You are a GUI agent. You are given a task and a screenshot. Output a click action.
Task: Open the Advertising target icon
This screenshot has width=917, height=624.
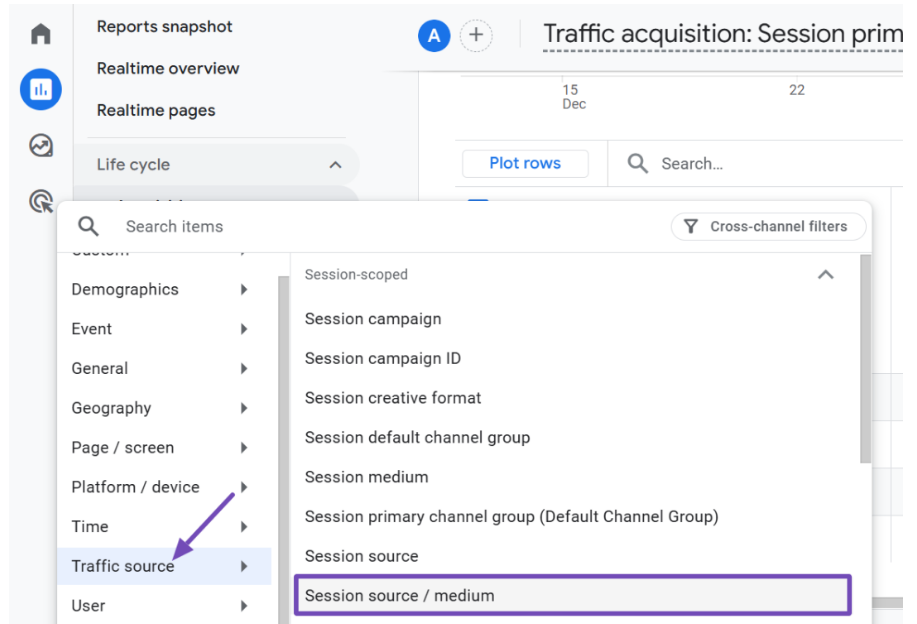40,202
